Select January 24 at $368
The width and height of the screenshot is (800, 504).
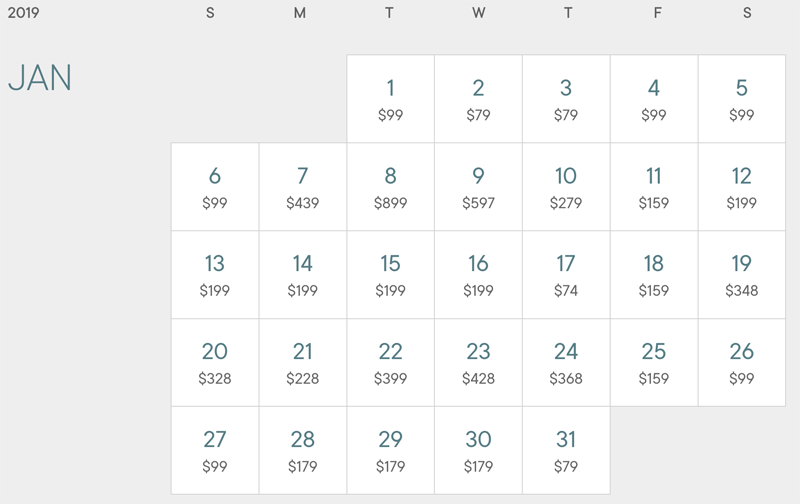pos(566,363)
